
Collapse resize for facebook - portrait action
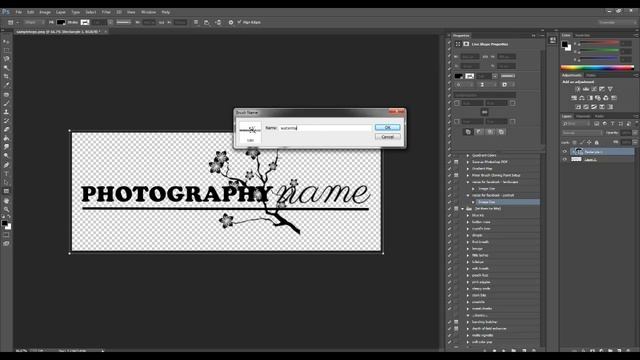(x=468, y=195)
